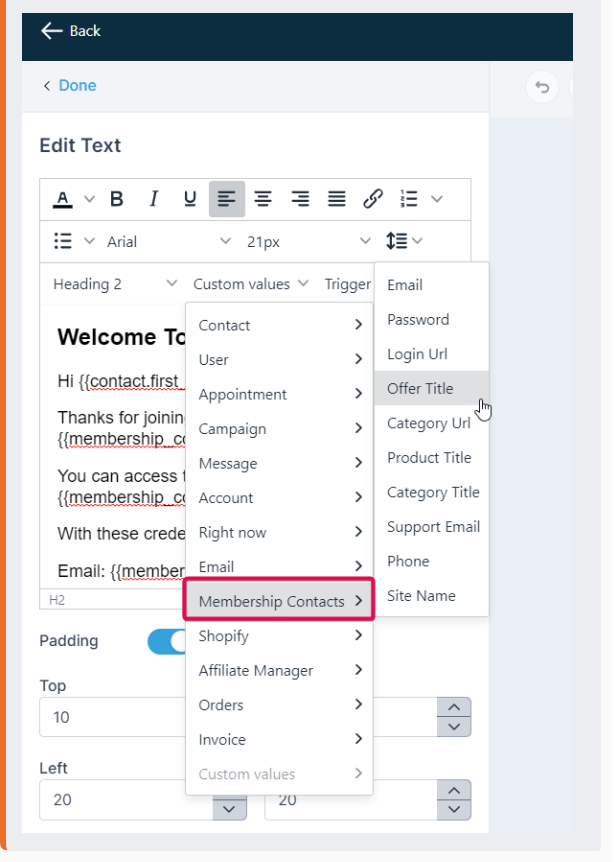This screenshot has width=614, height=862.
Task: Underline the selected text
Action: click(190, 199)
